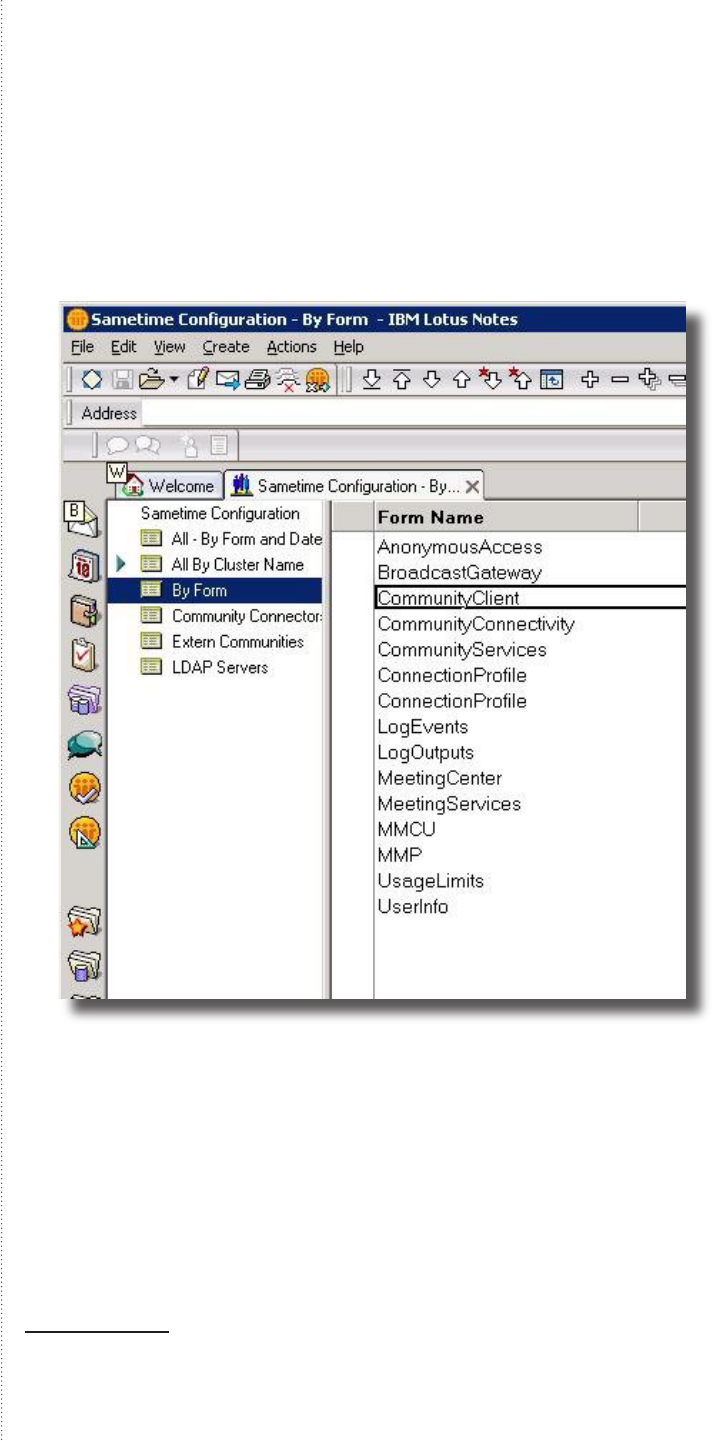Click the open folder toolbar icon

150,379
